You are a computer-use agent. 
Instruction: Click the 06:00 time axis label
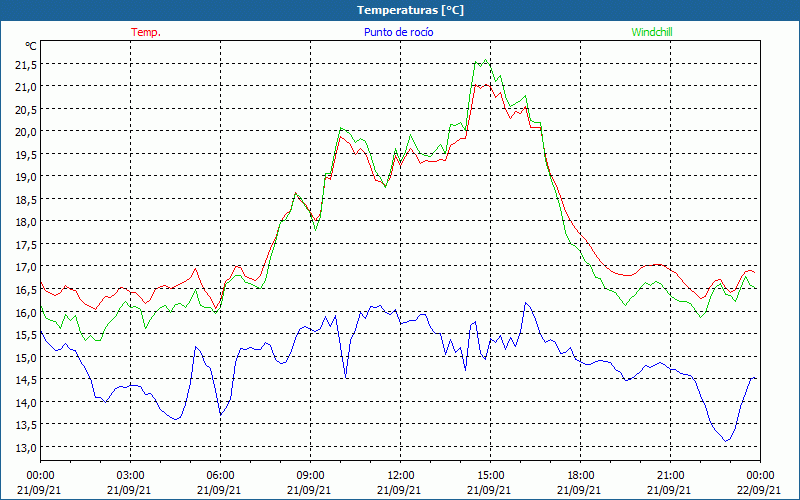tap(220, 476)
